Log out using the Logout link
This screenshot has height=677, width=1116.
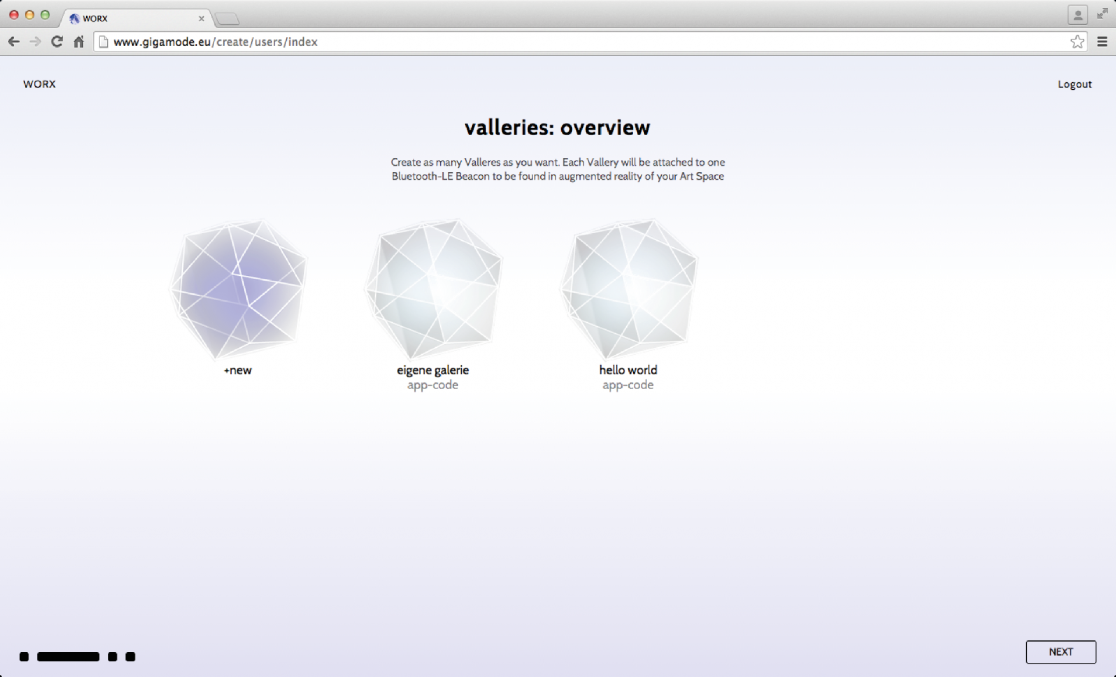pos(1074,84)
